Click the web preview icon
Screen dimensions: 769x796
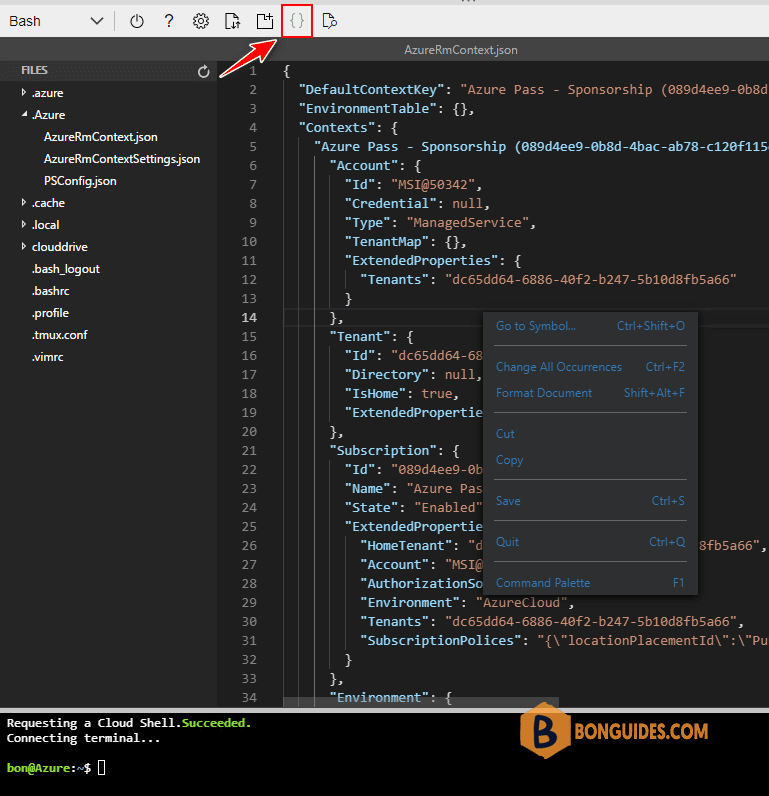click(329, 21)
